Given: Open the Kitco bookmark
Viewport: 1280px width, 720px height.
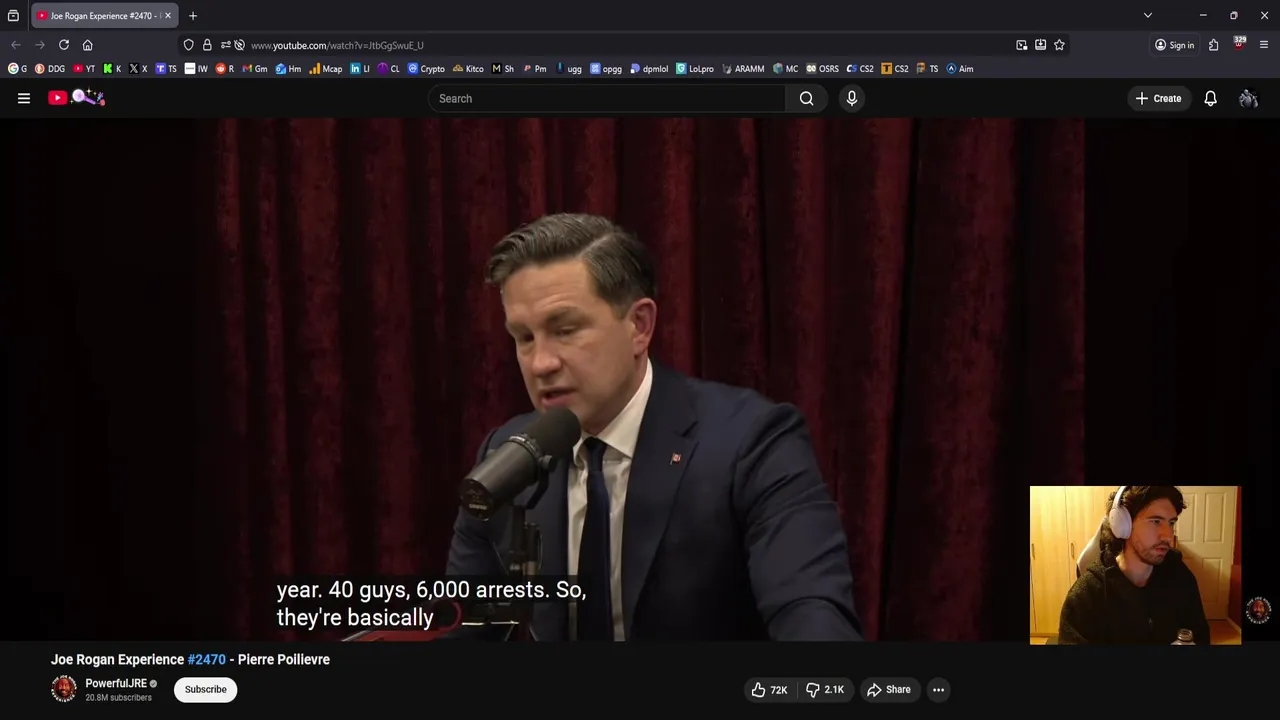Looking at the screenshot, I should [468, 69].
